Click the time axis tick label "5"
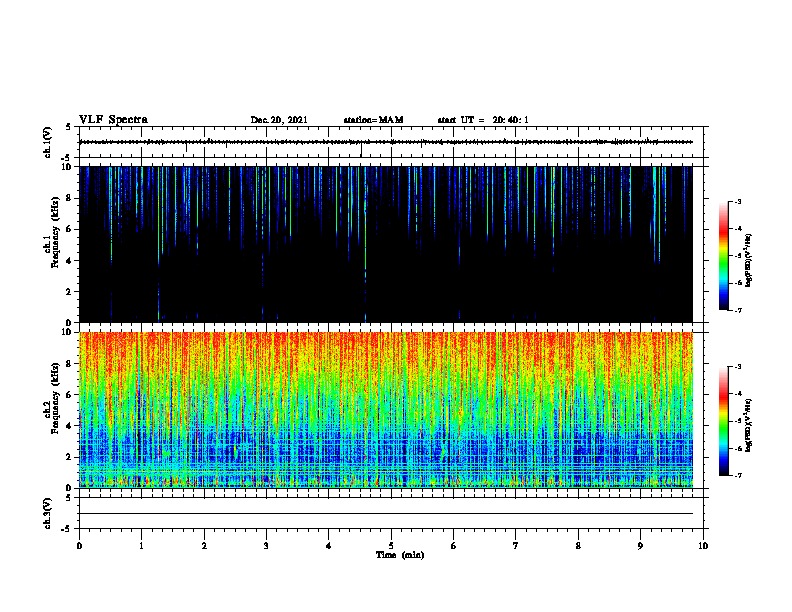Viewport: 792px width, 612px height. click(391, 546)
